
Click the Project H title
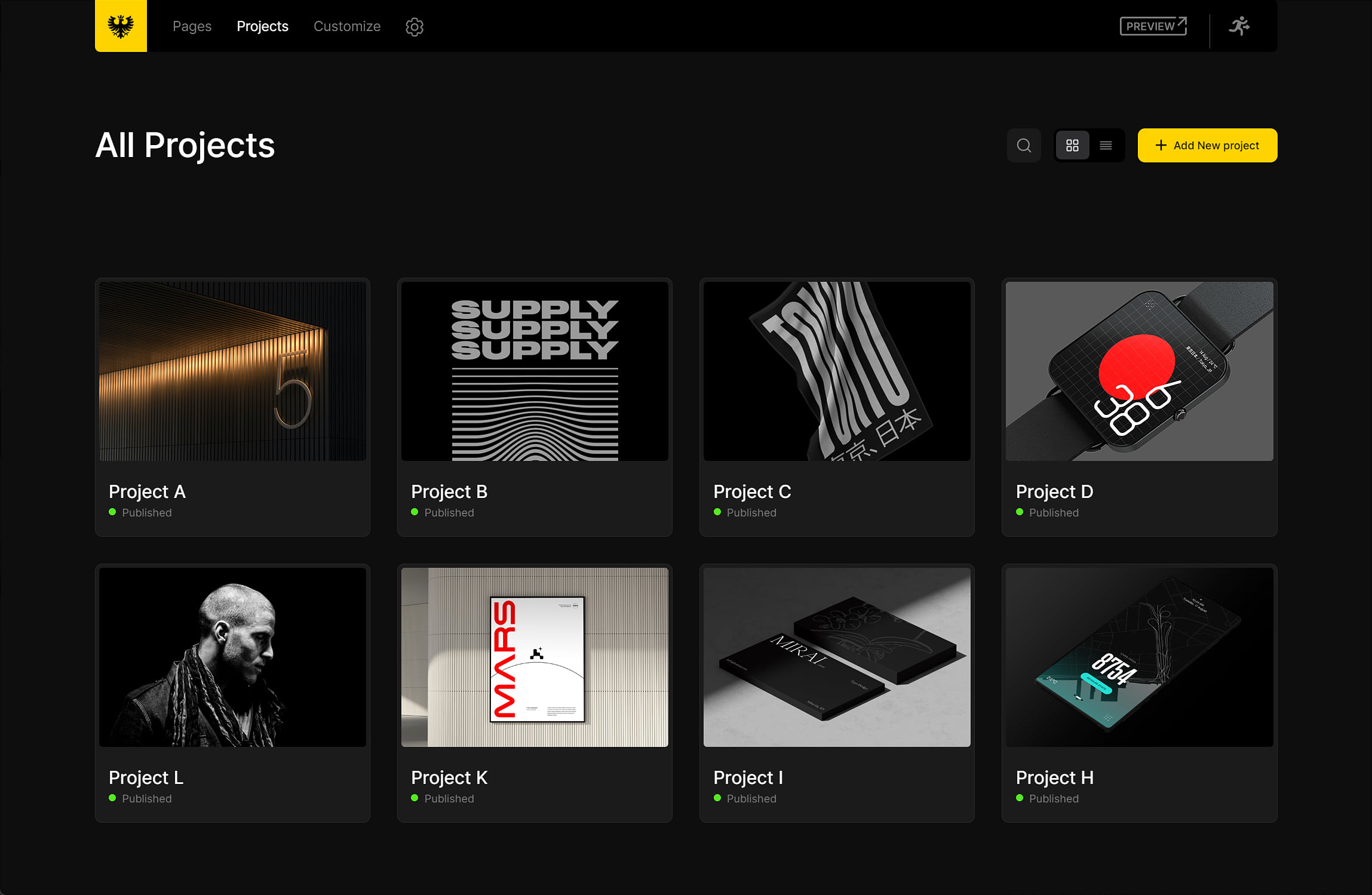(1054, 777)
